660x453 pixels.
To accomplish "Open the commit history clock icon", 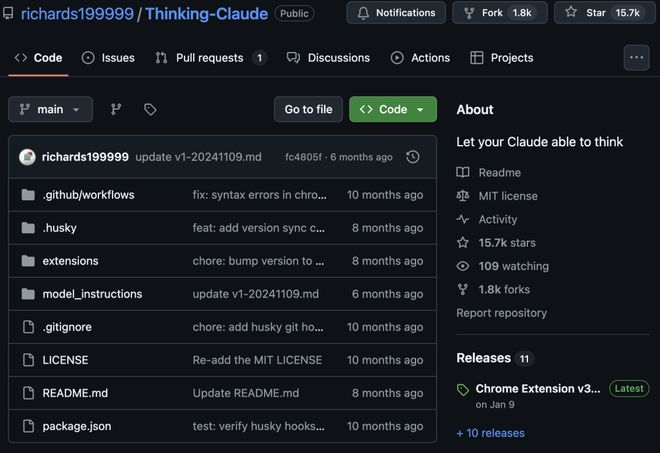I will coord(412,157).
